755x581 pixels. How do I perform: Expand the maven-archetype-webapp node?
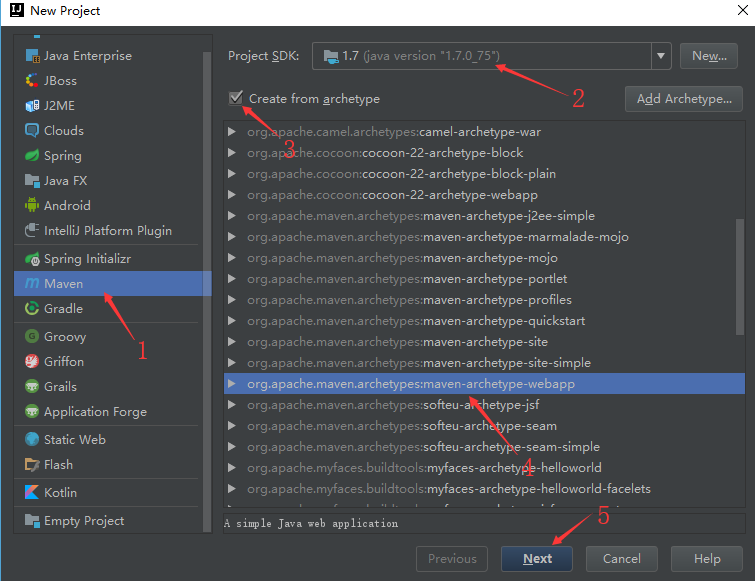pyautogui.click(x=232, y=384)
